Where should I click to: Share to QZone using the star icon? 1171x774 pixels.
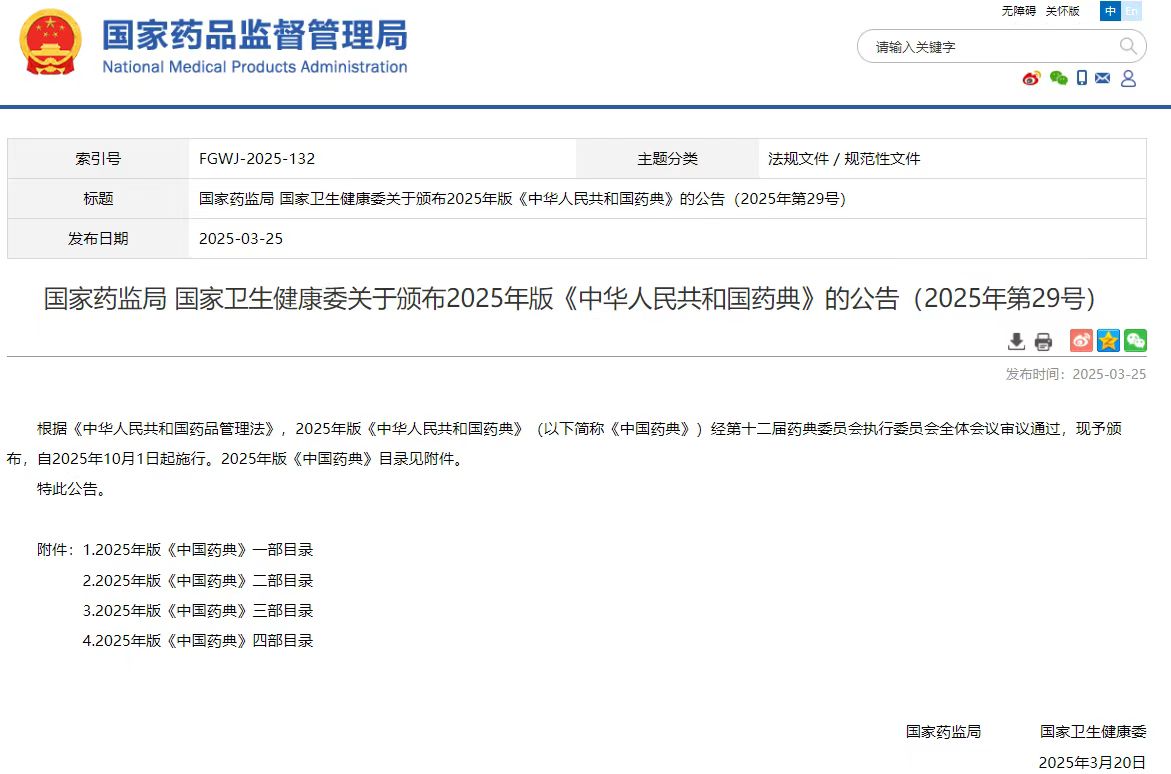pos(1107,341)
